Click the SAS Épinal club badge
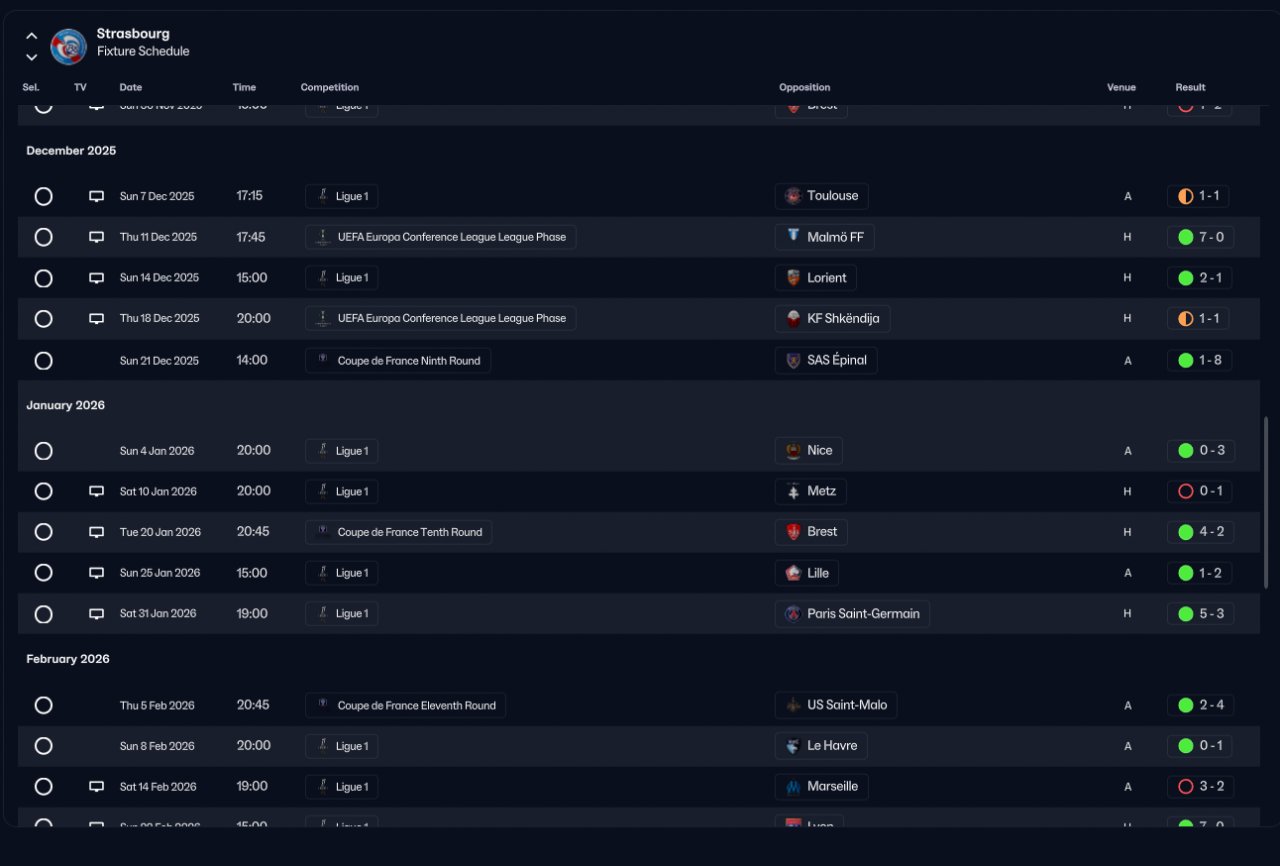The height and width of the screenshot is (866, 1280). pyautogui.click(x=793, y=360)
